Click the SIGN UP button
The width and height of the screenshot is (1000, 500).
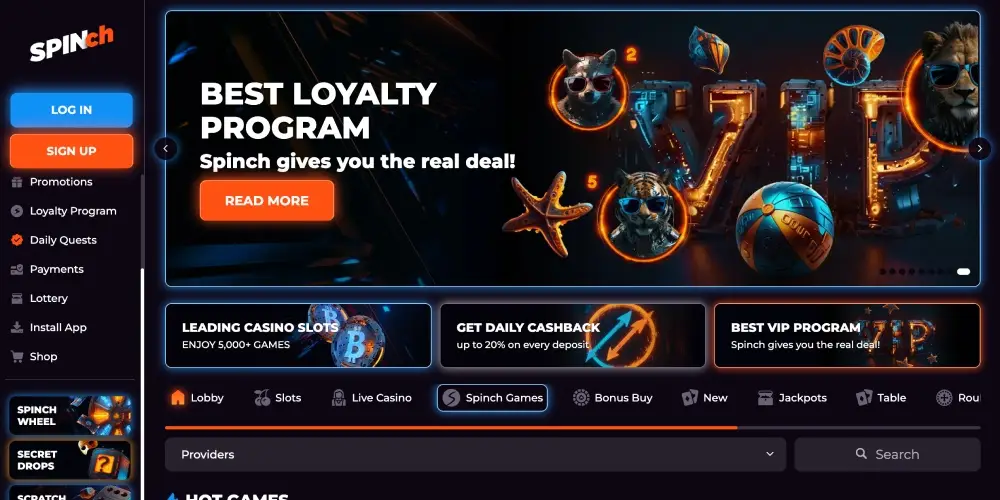pos(71,151)
